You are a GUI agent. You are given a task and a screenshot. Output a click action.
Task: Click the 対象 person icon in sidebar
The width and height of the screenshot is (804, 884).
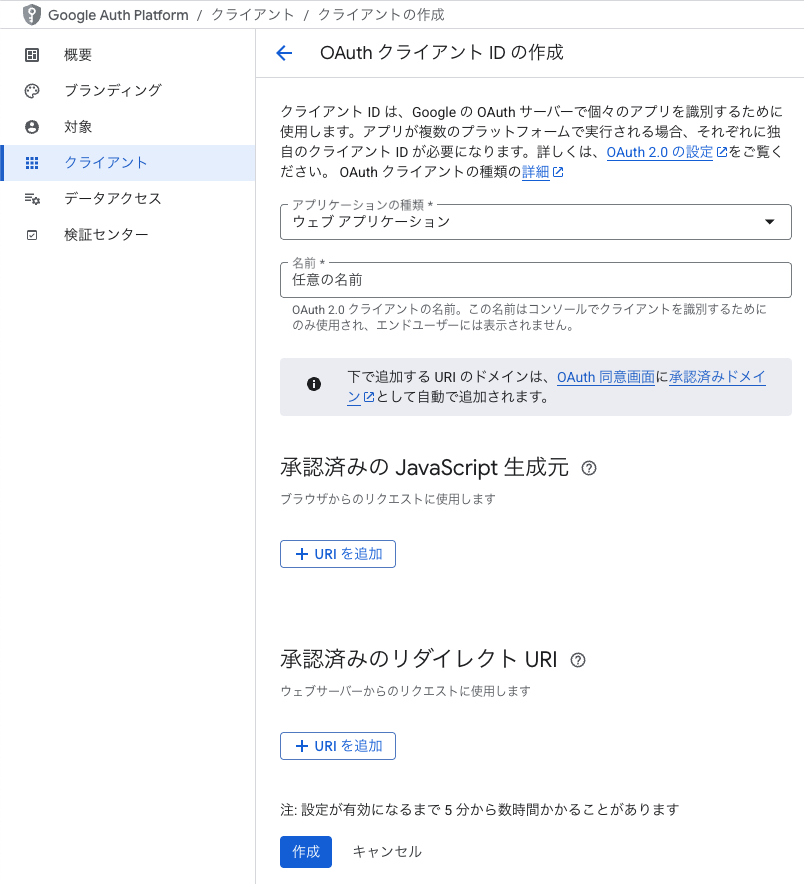point(32,127)
